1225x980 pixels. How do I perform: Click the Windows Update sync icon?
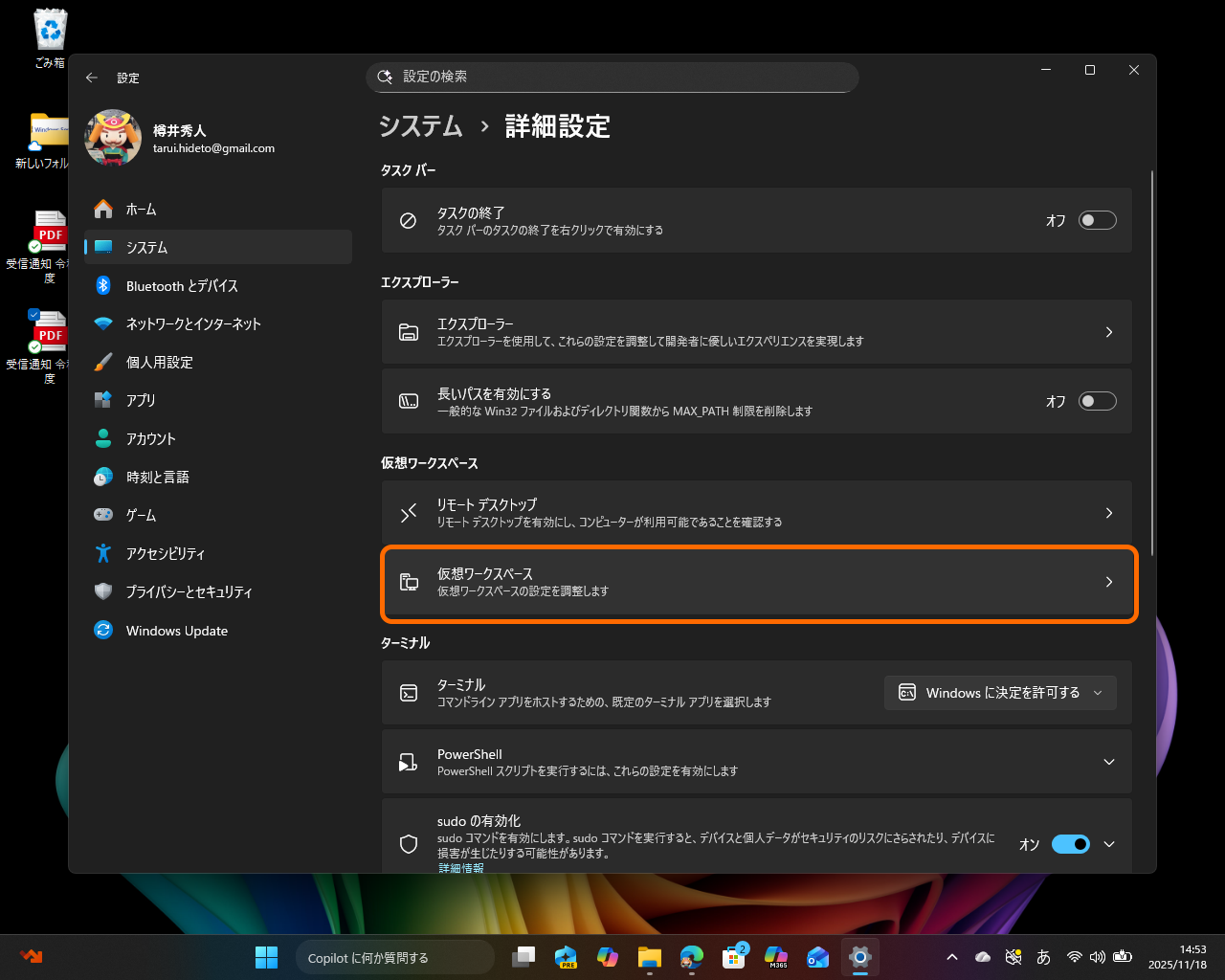point(103,630)
